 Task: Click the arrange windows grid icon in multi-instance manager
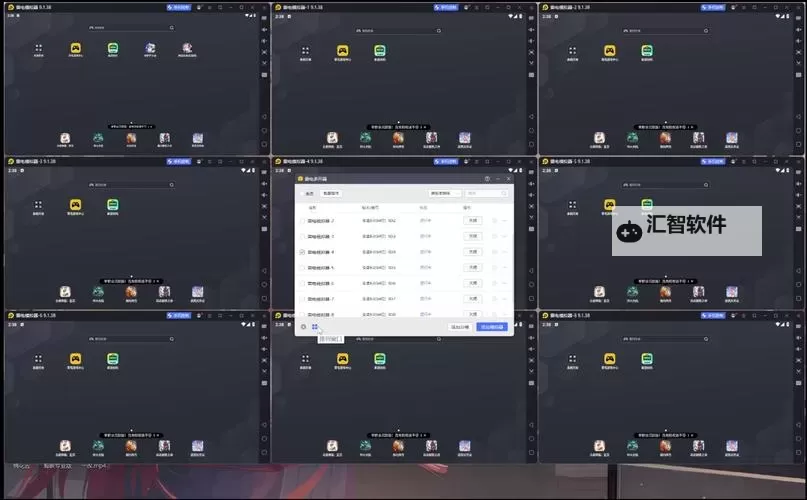point(315,326)
